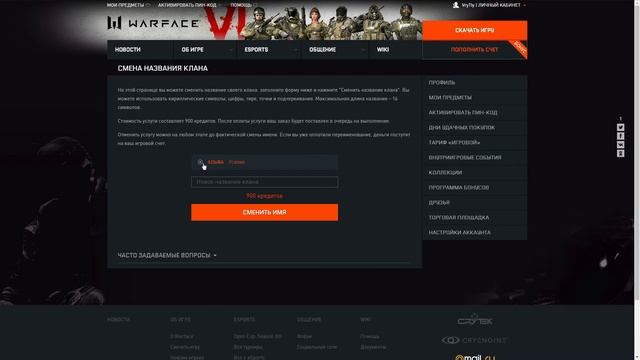
Task: Click the 900 кредитов price text
Action: coord(264,196)
